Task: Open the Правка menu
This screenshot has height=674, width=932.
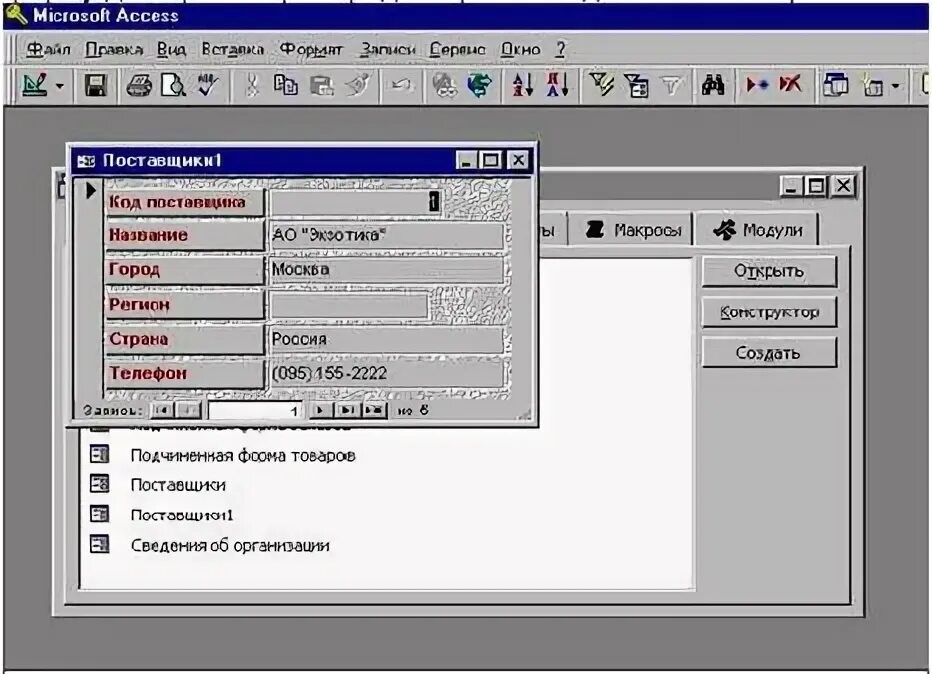Action: coord(114,49)
